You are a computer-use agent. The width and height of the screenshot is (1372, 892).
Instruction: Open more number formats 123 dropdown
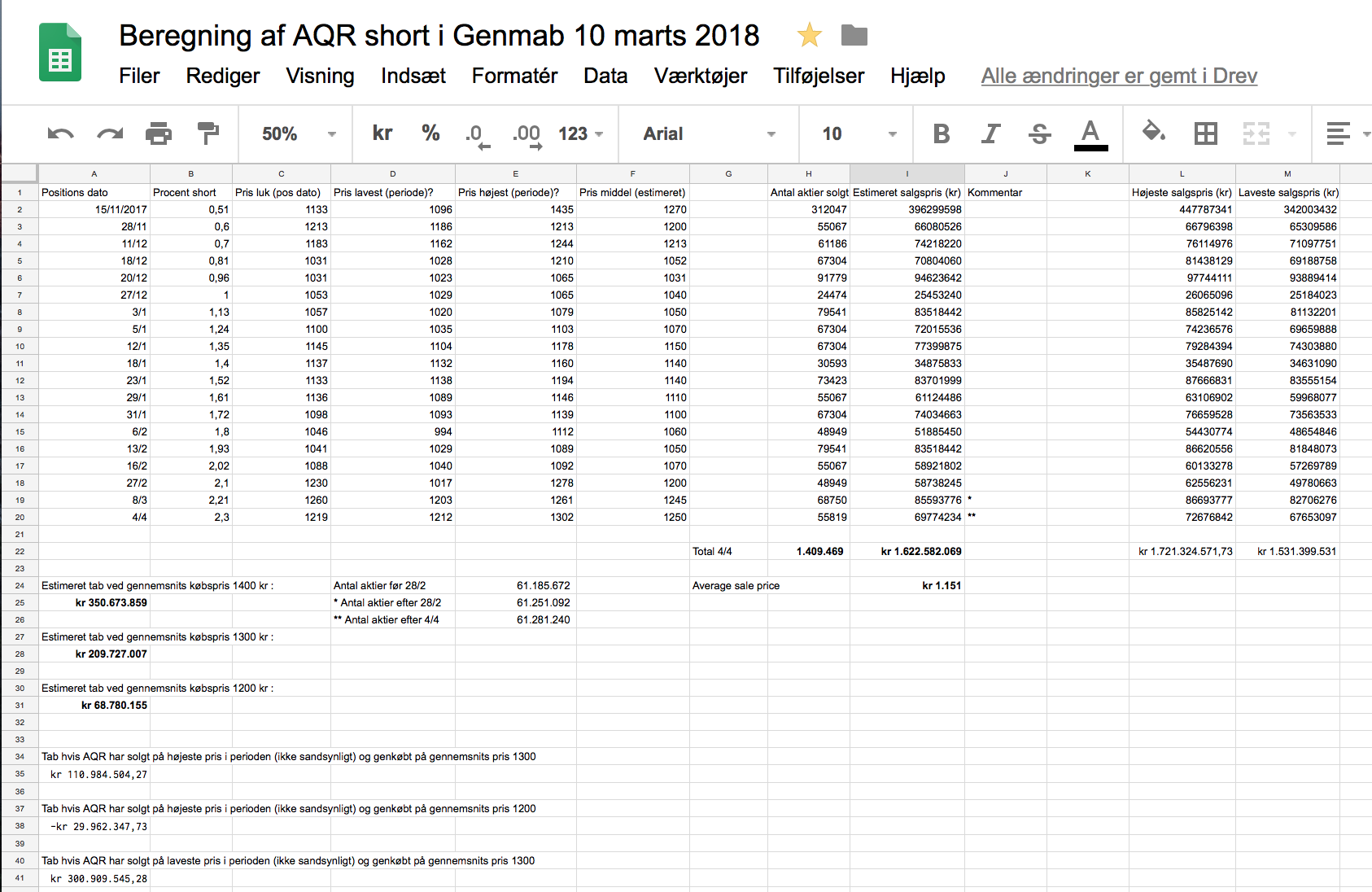[580, 134]
